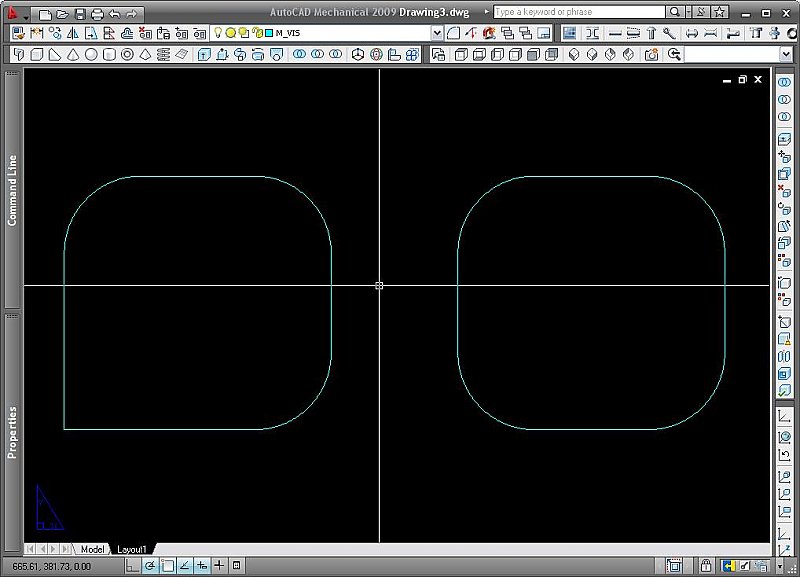Select the Torus solid tool
Viewport: 800px width, 577px height.
click(x=128, y=54)
